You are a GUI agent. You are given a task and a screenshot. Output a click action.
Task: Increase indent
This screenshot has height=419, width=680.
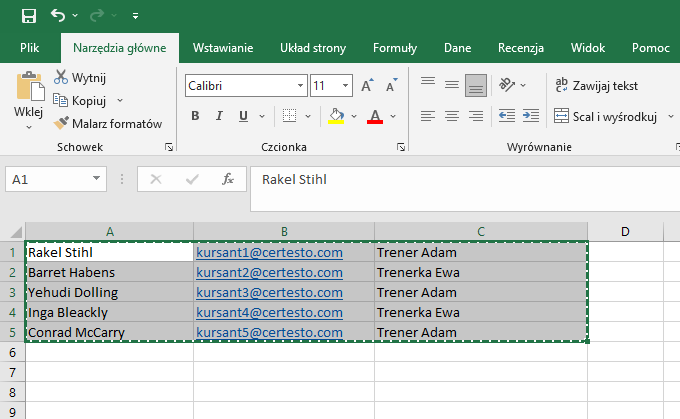pos(531,116)
